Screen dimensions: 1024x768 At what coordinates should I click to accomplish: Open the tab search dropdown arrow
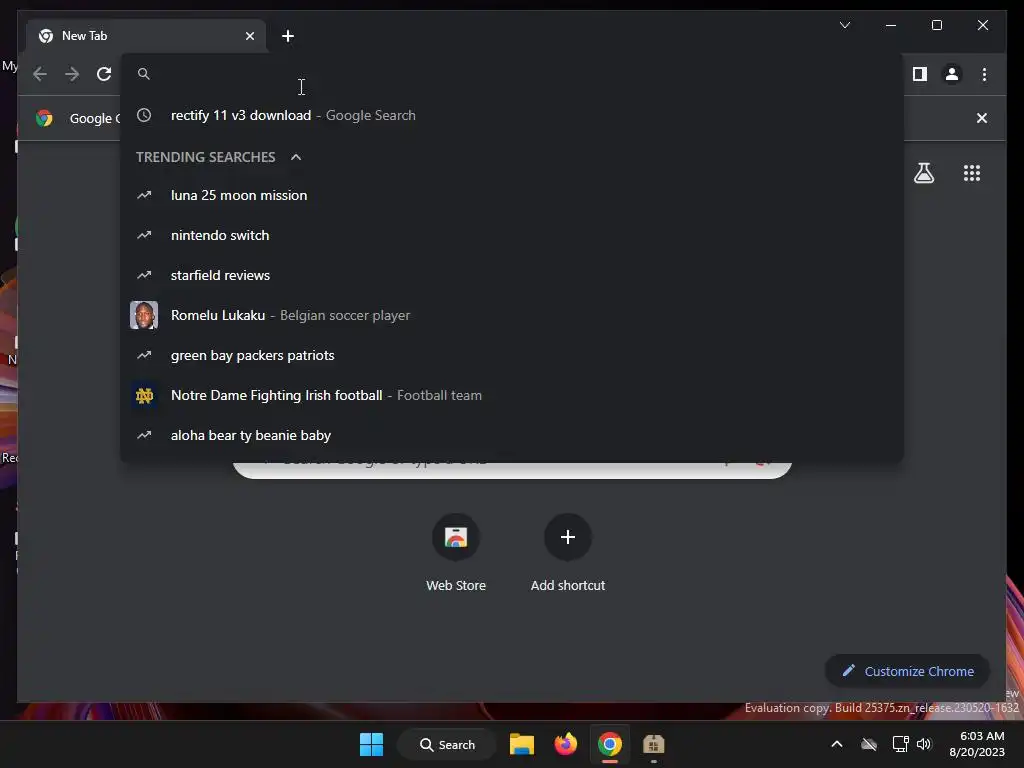(x=844, y=25)
